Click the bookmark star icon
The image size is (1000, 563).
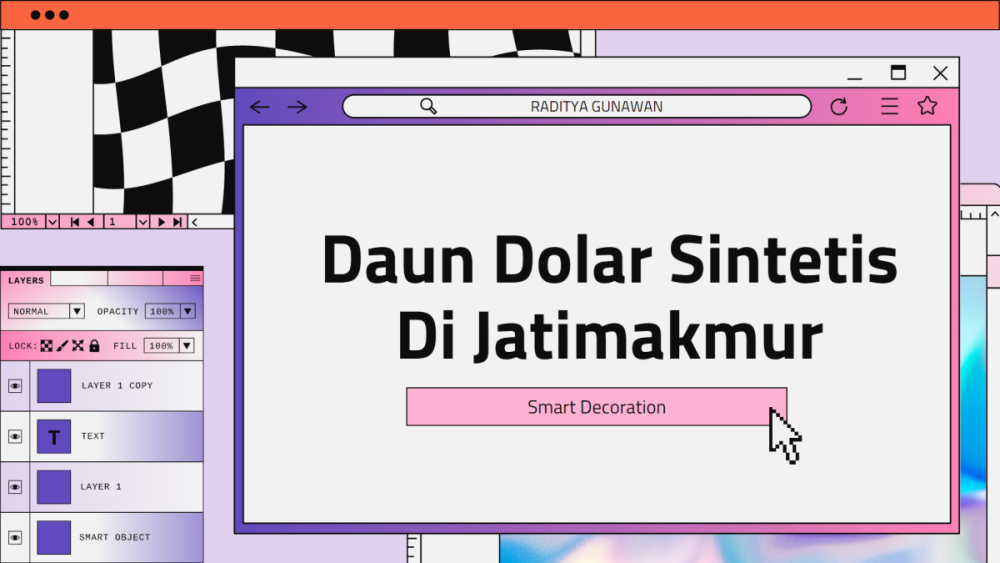pos(927,105)
